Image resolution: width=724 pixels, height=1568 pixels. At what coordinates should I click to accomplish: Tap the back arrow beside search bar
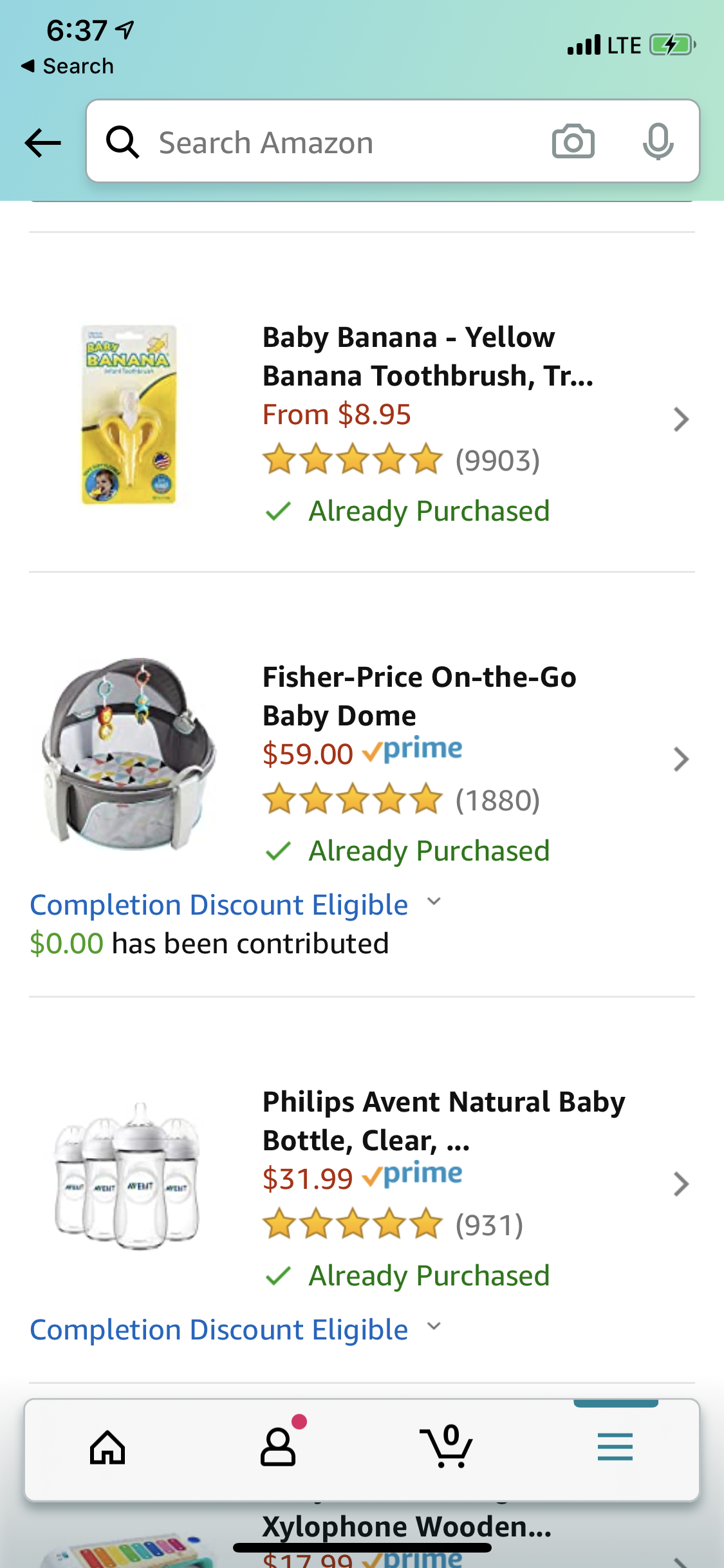pos(42,142)
